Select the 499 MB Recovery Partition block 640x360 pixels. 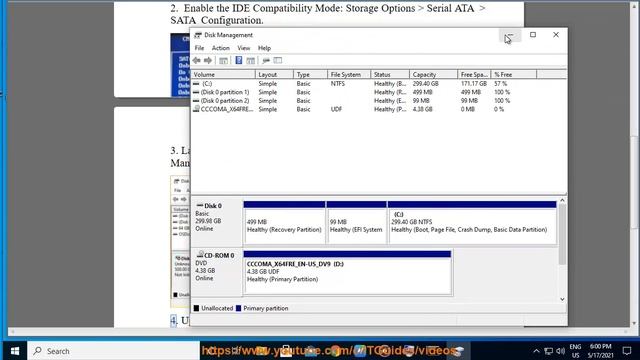[284, 222]
